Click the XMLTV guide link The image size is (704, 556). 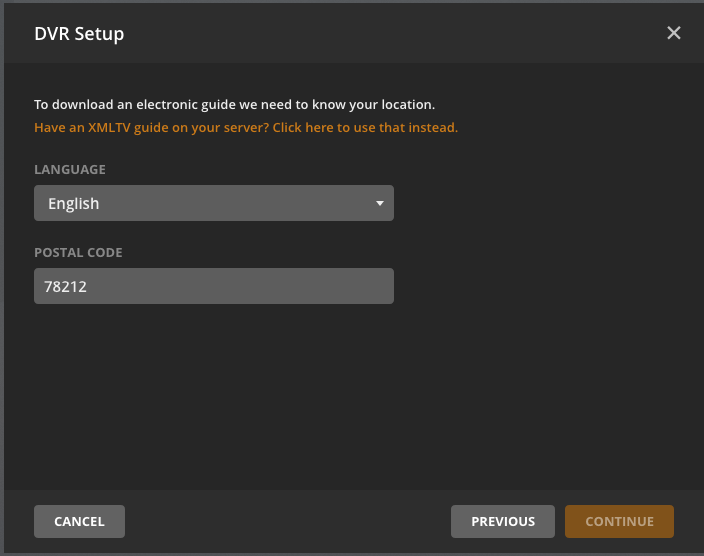point(246,128)
